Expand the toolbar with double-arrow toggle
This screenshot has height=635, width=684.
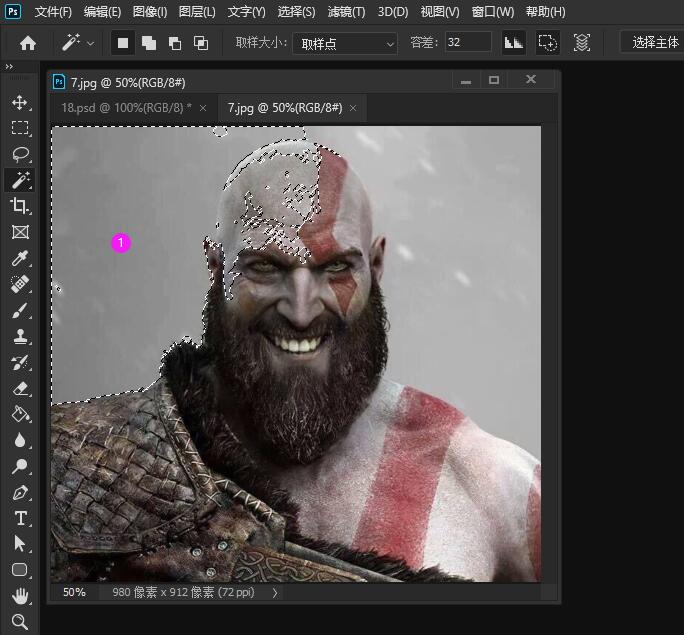9,67
